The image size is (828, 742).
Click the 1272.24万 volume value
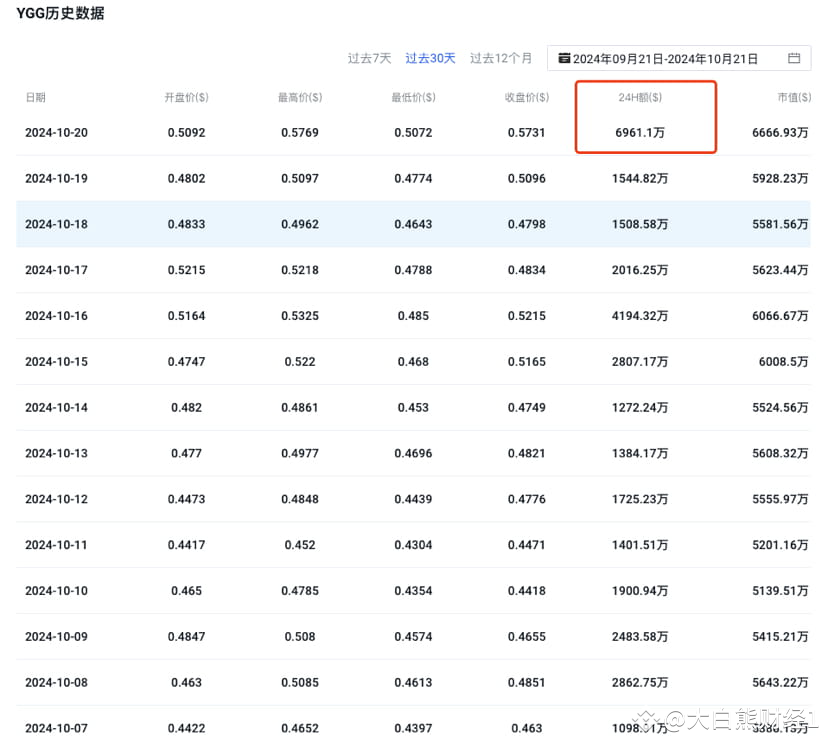click(x=640, y=408)
